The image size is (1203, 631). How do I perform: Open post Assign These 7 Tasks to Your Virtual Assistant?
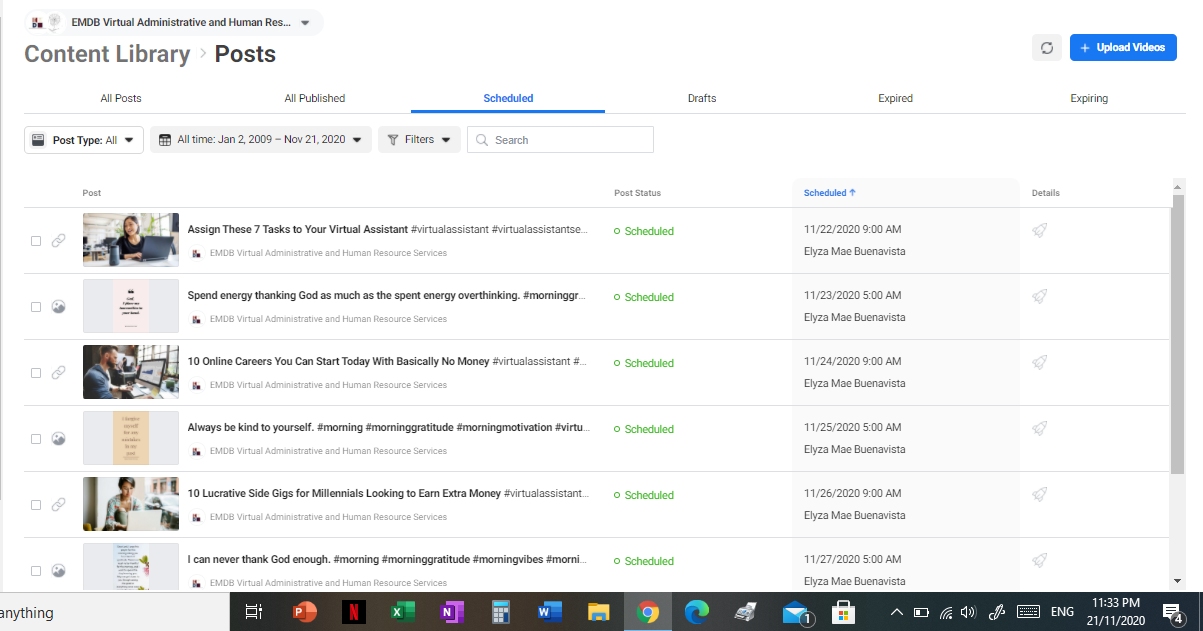[297, 229]
